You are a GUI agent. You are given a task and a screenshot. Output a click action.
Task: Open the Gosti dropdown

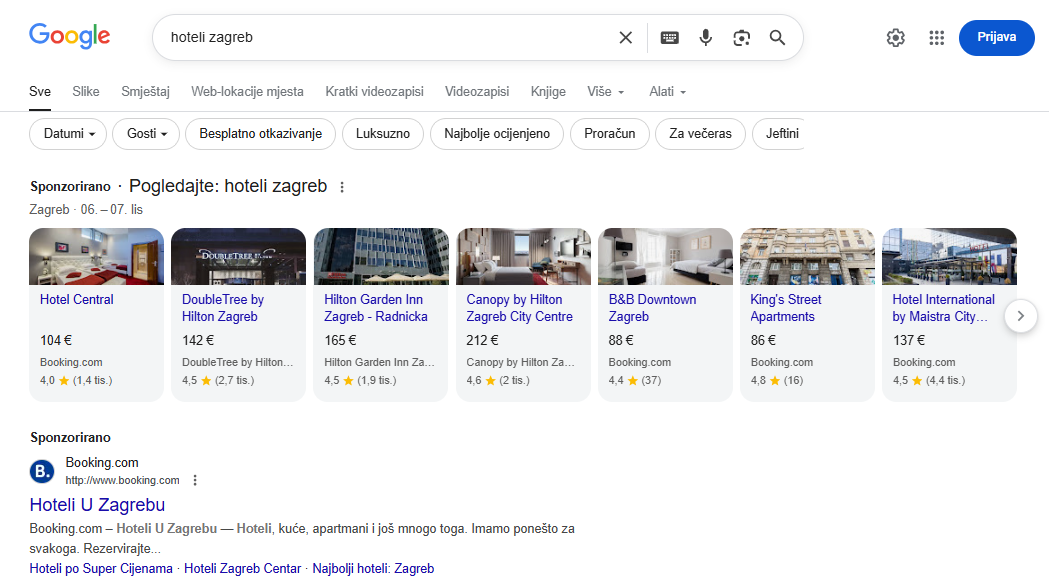point(146,134)
